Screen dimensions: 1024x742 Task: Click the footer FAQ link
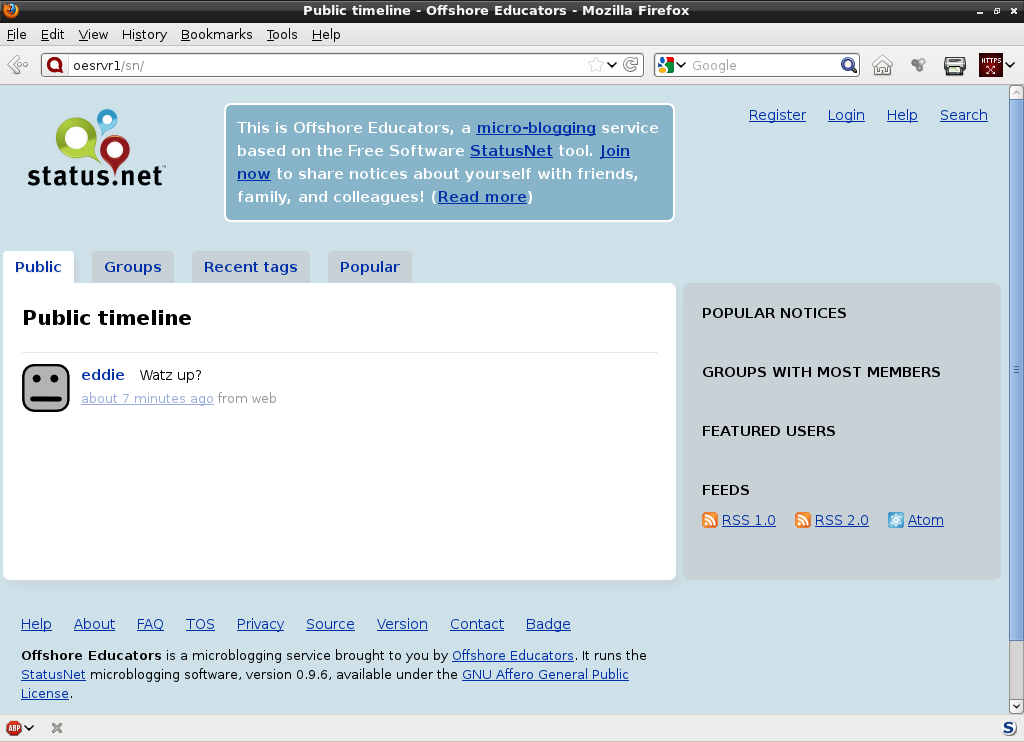[150, 624]
